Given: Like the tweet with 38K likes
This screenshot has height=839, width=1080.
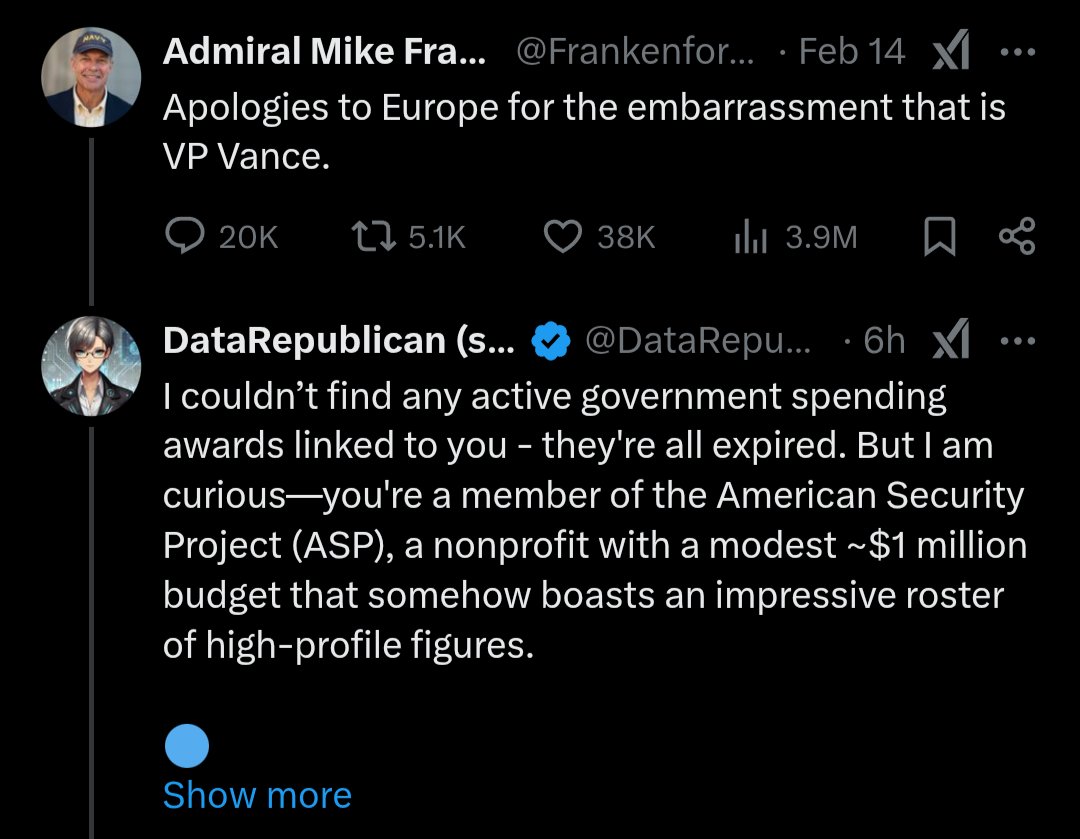Looking at the screenshot, I should tap(599, 236).
